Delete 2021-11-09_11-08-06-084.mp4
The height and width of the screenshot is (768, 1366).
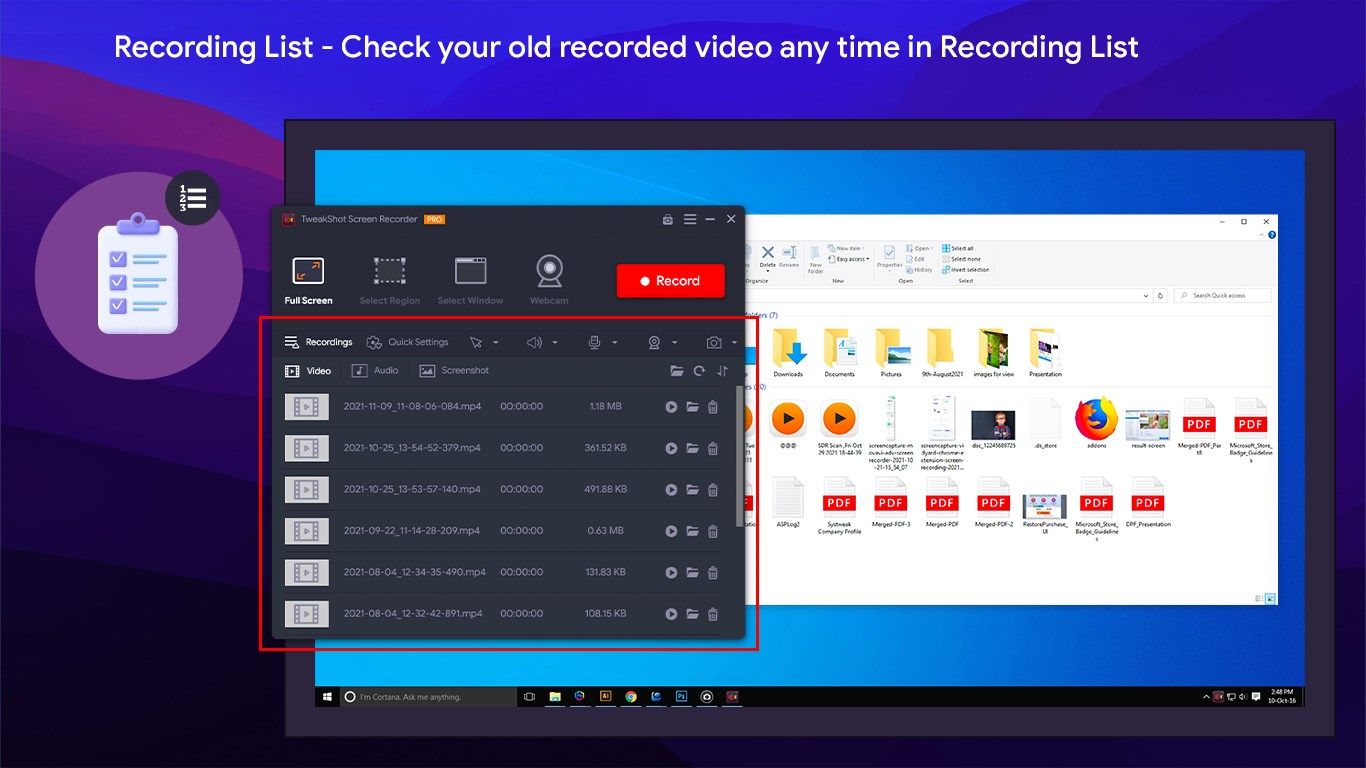tap(713, 407)
